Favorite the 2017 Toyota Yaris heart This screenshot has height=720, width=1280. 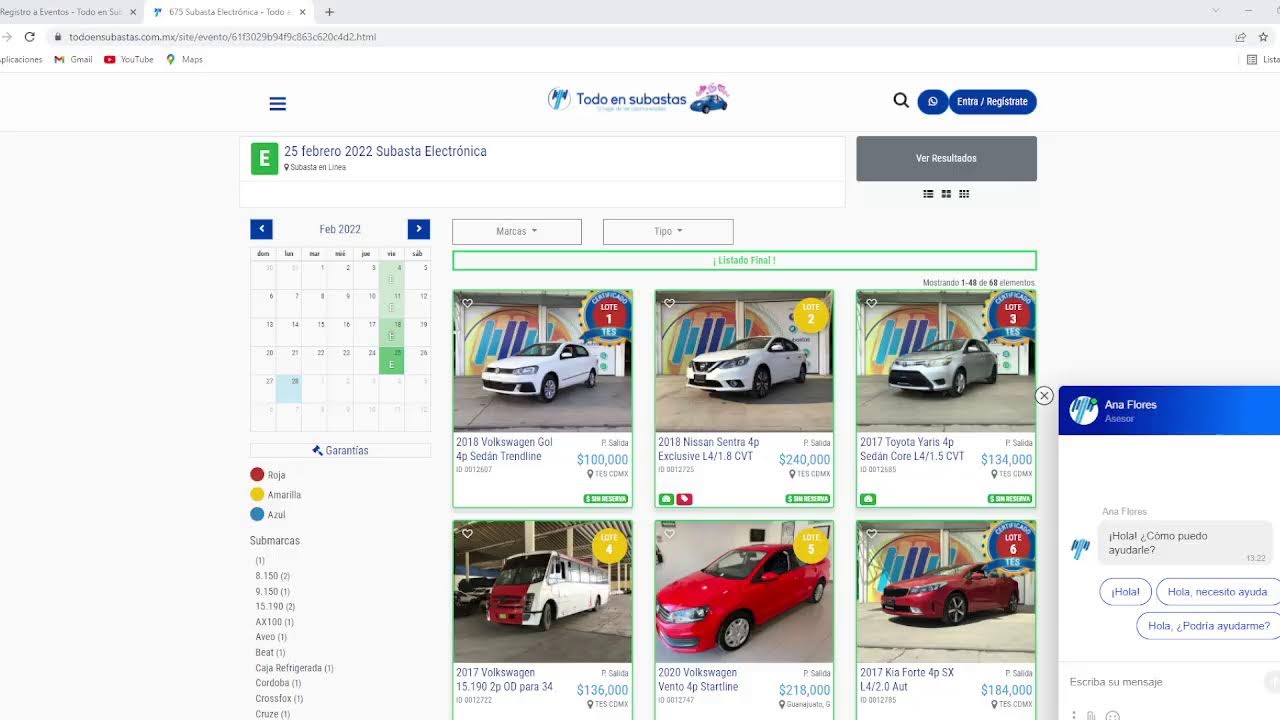pyautogui.click(x=871, y=303)
